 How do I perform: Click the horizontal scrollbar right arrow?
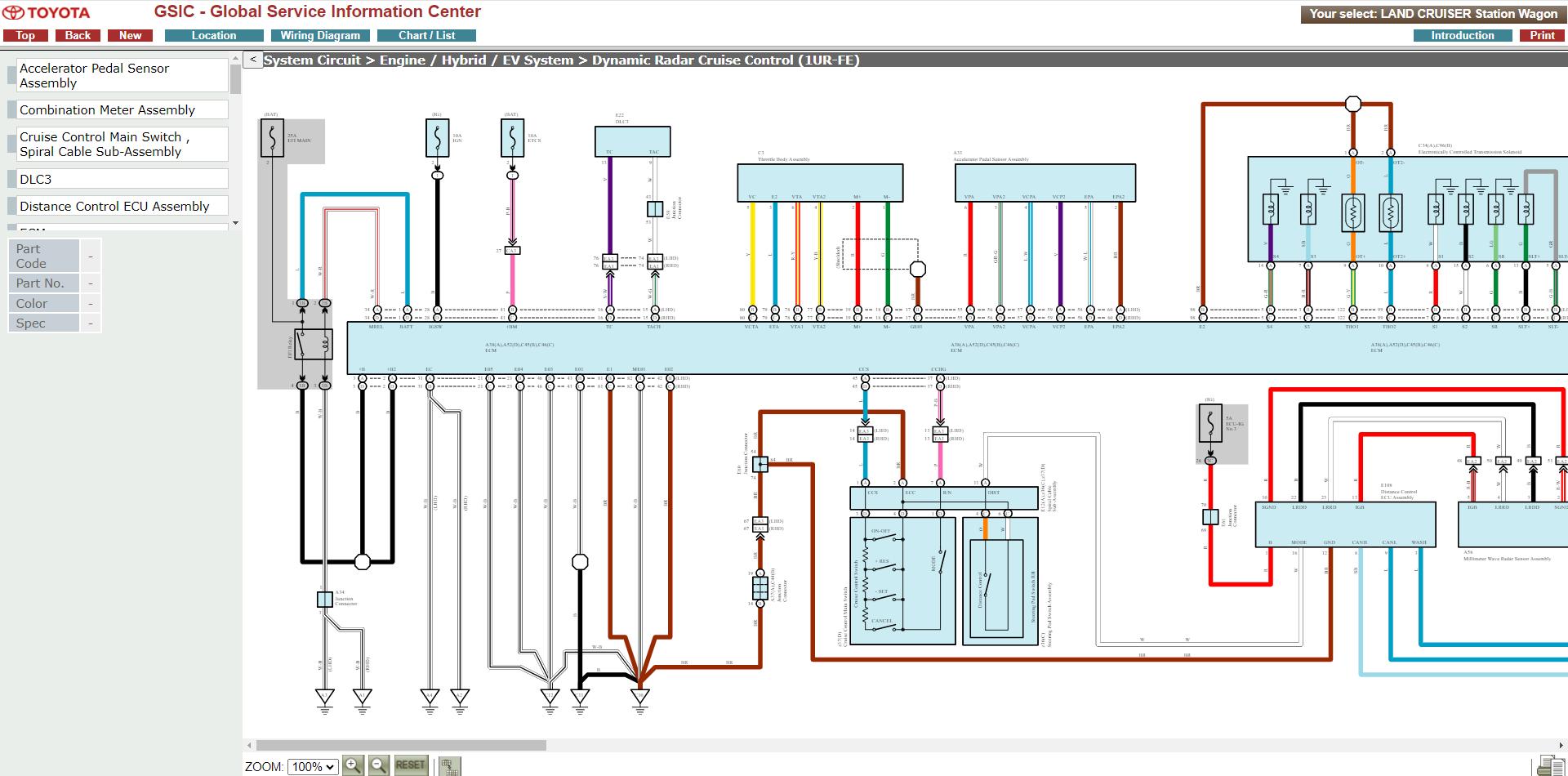tap(1562, 745)
